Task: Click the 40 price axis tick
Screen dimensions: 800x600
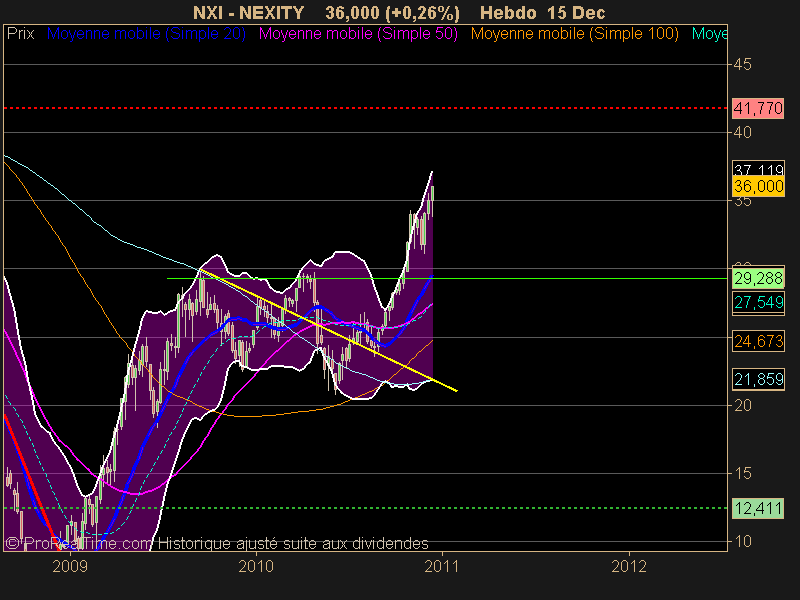Action: coord(742,133)
